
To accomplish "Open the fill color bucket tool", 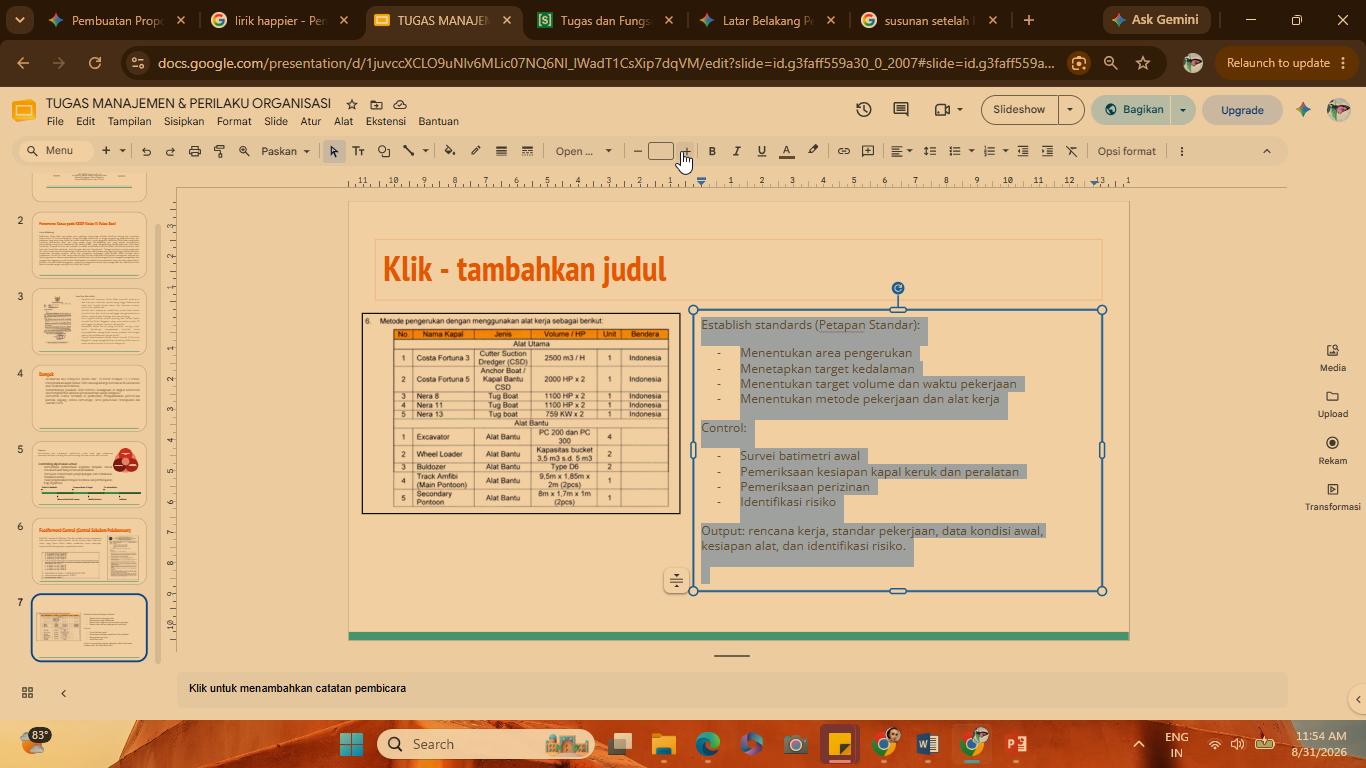I will [x=450, y=151].
